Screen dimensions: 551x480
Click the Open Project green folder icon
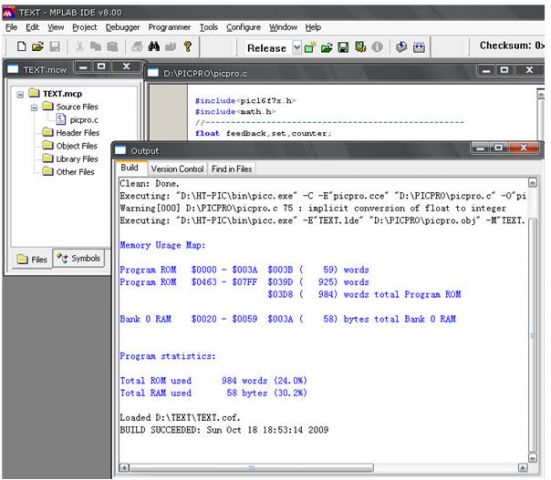326,47
